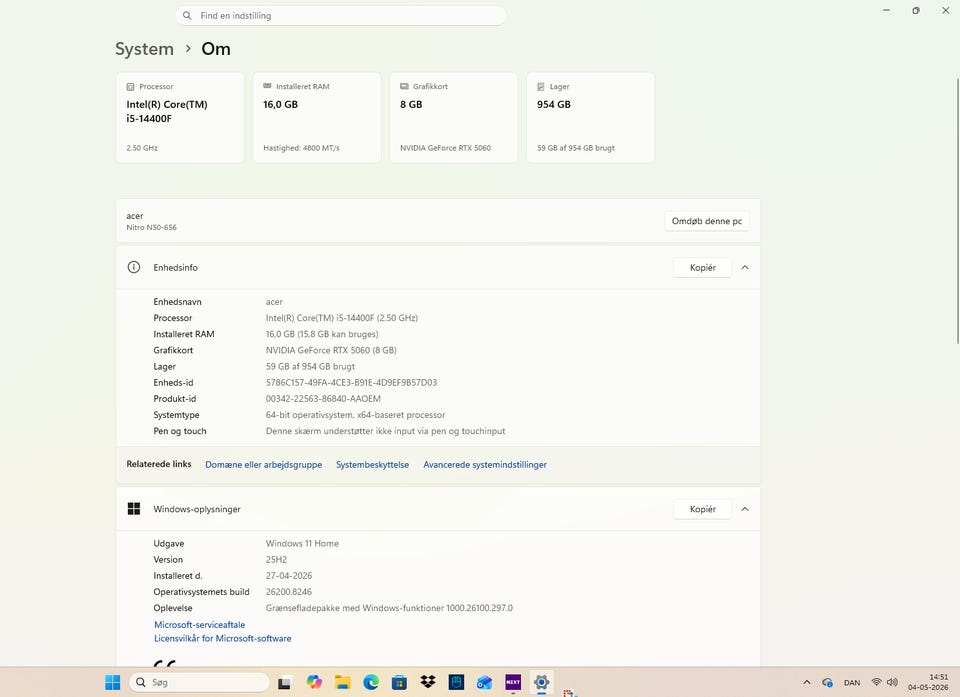Open Licensvilkår for Microsoft-software link
Screen dimensions: 960x697
[x=223, y=638]
